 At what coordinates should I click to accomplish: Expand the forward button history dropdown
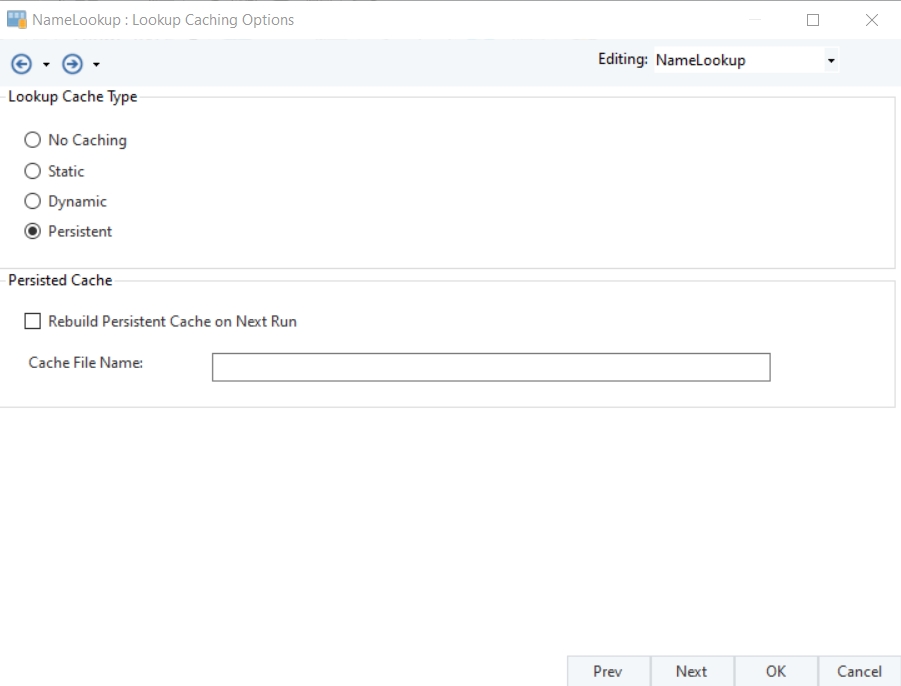[x=96, y=65]
